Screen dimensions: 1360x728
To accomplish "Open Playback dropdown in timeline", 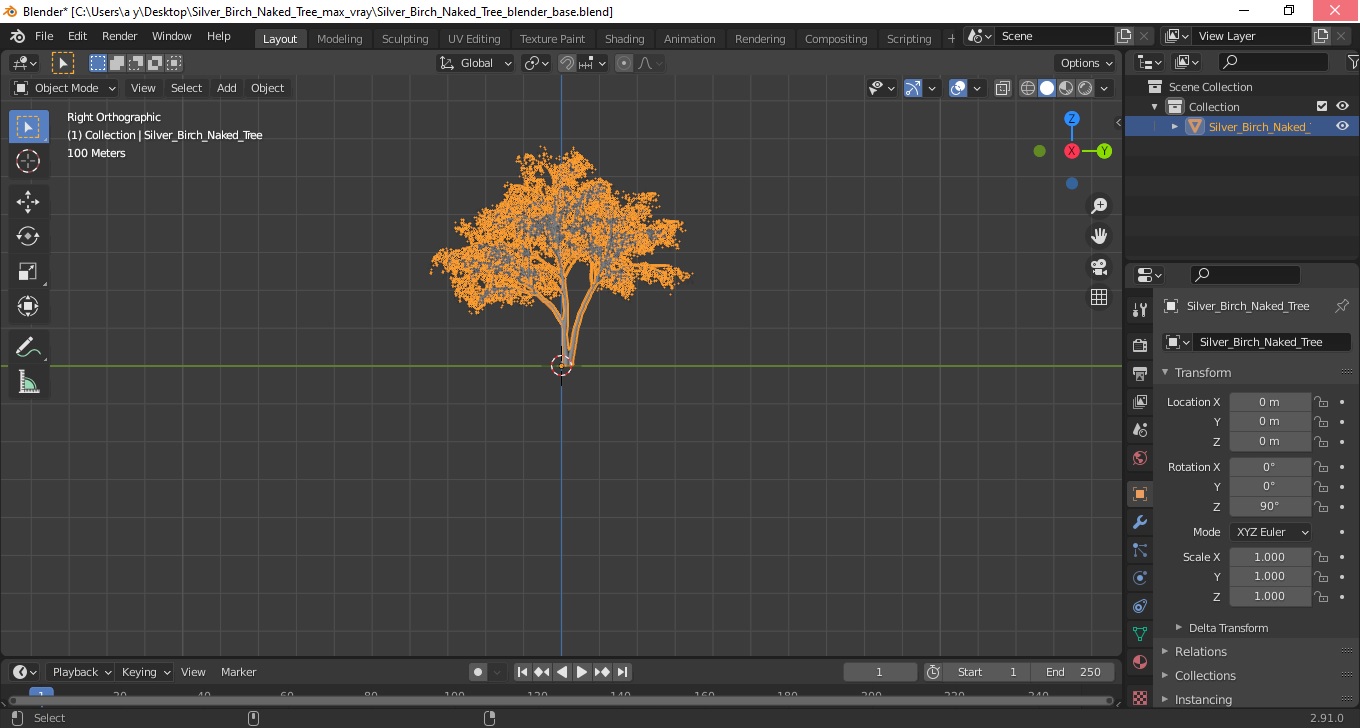I will (82, 672).
